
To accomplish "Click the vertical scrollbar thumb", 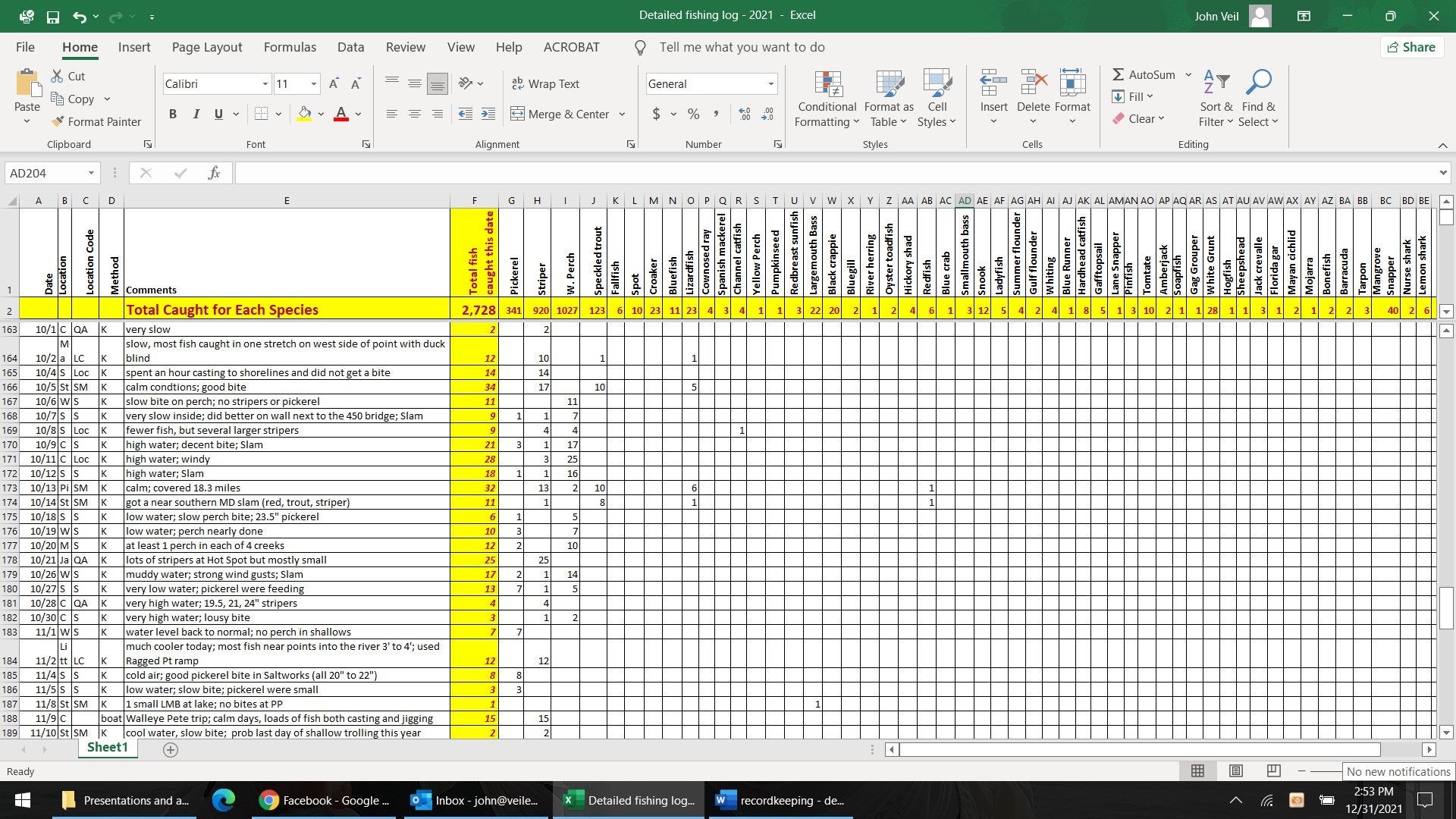I will pos(1446,607).
